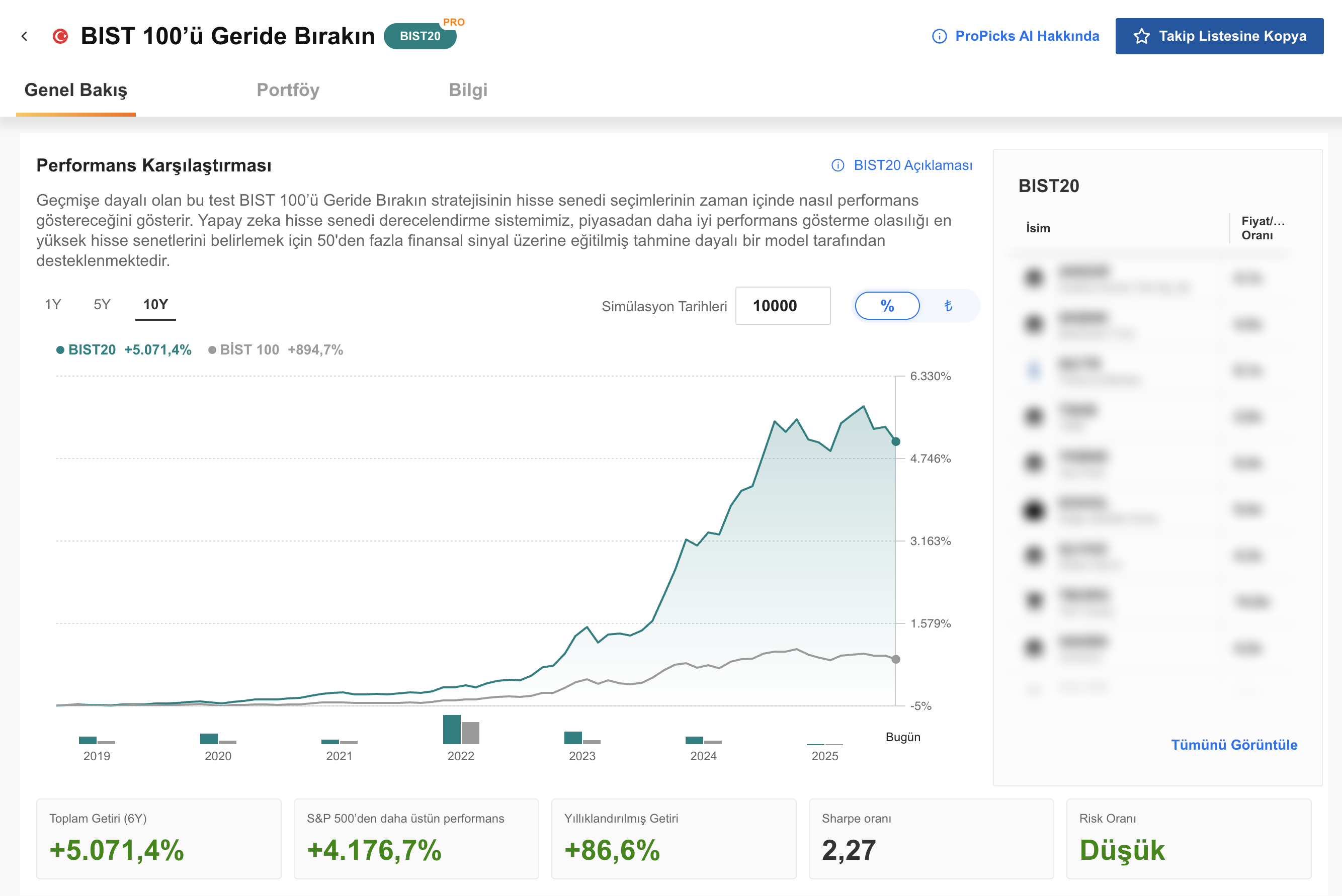Viewport: 1342px width, 896px height.
Task: Toggle BIST20 series in chart legend
Action: tap(123, 350)
